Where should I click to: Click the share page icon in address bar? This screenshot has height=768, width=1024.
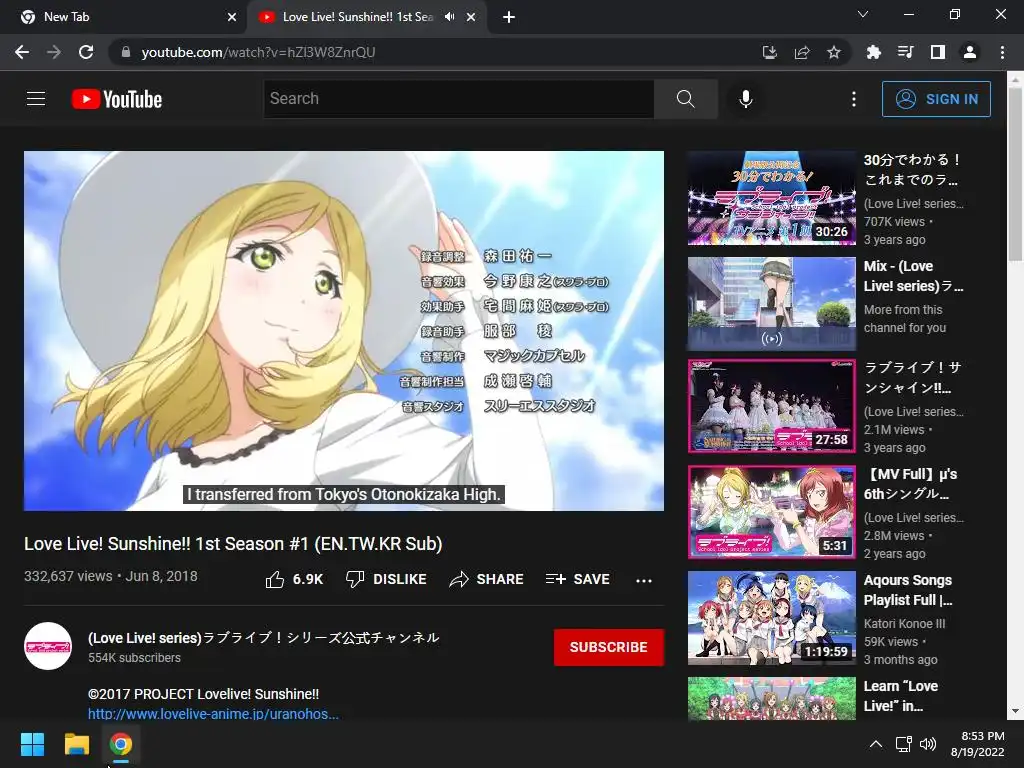[x=802, y=52]
